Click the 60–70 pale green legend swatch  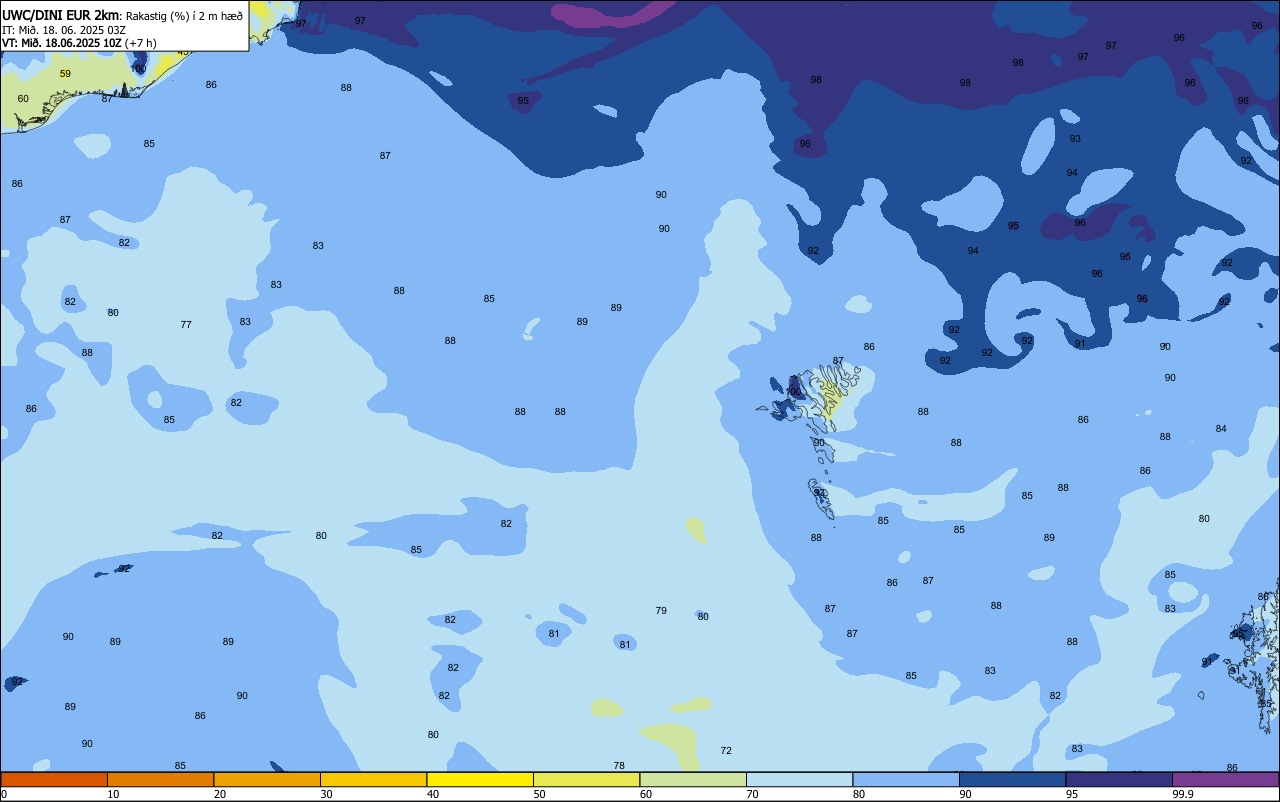(693, 779)
